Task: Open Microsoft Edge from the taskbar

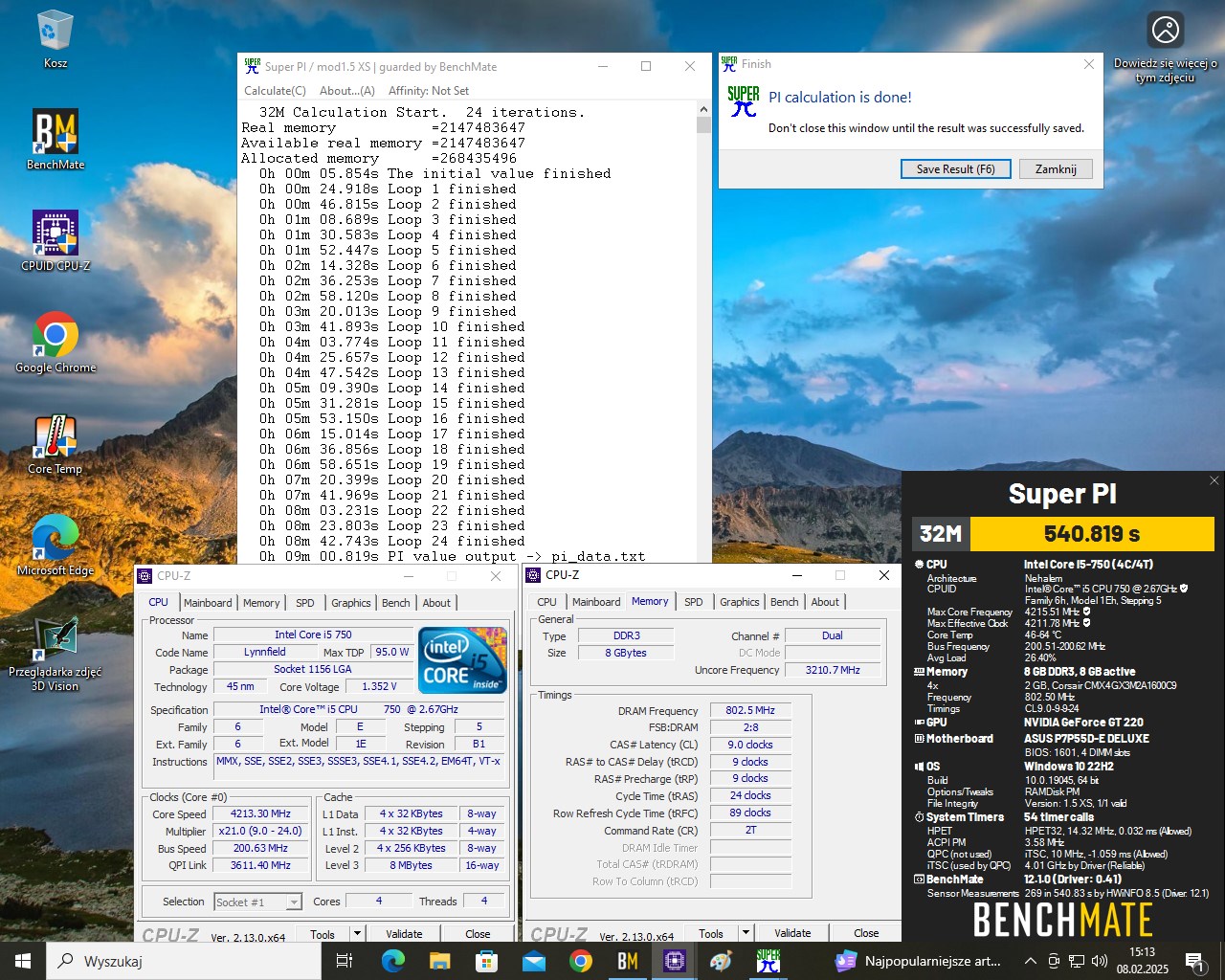Action: coord(392,961)
